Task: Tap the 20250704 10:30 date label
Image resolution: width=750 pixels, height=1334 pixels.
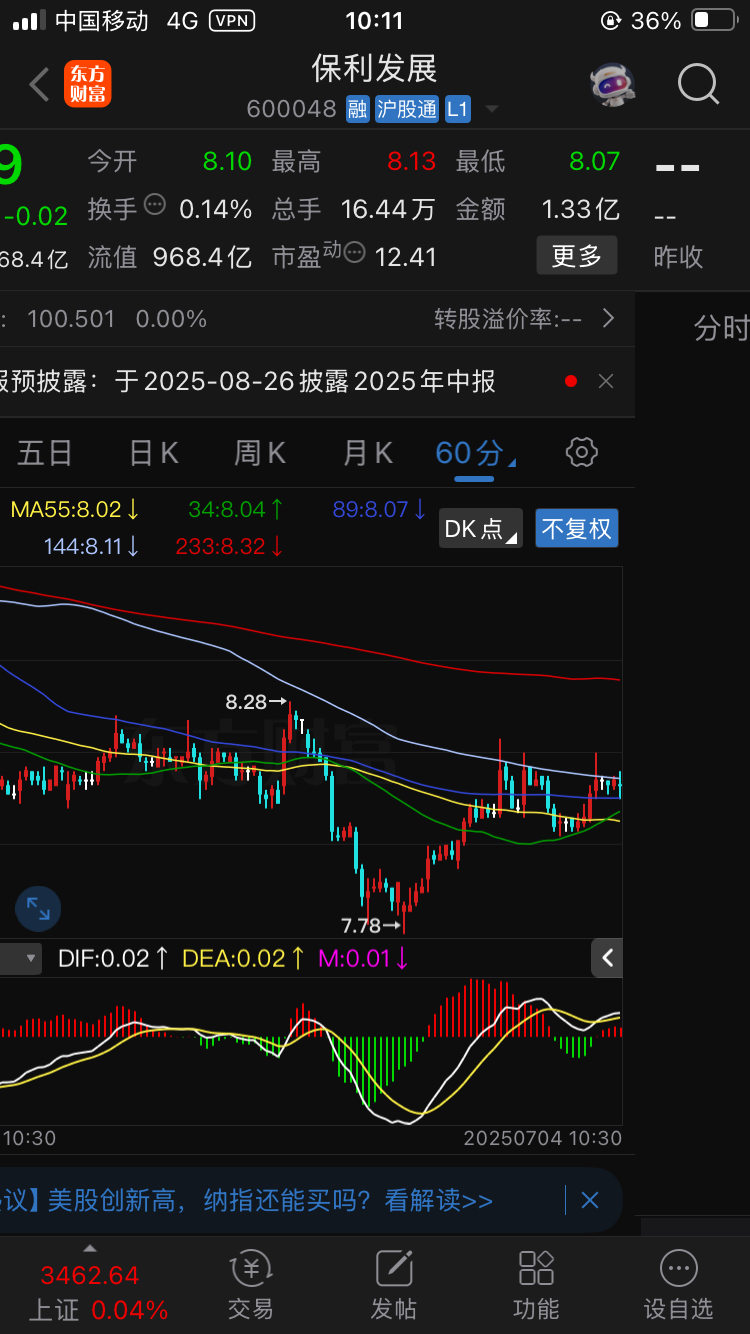Action: click(542, 1138)
